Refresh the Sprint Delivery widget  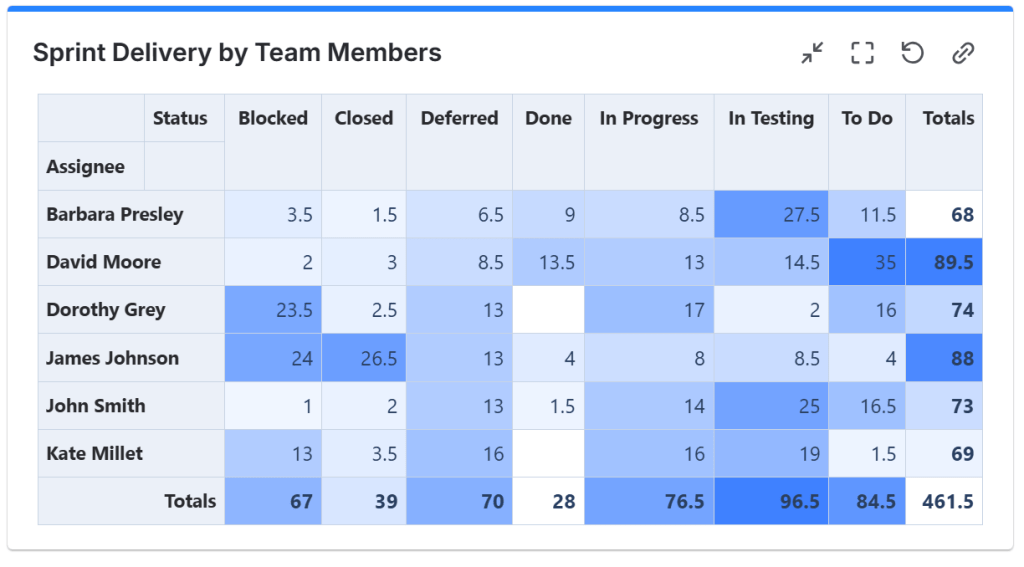click(912, 53)
